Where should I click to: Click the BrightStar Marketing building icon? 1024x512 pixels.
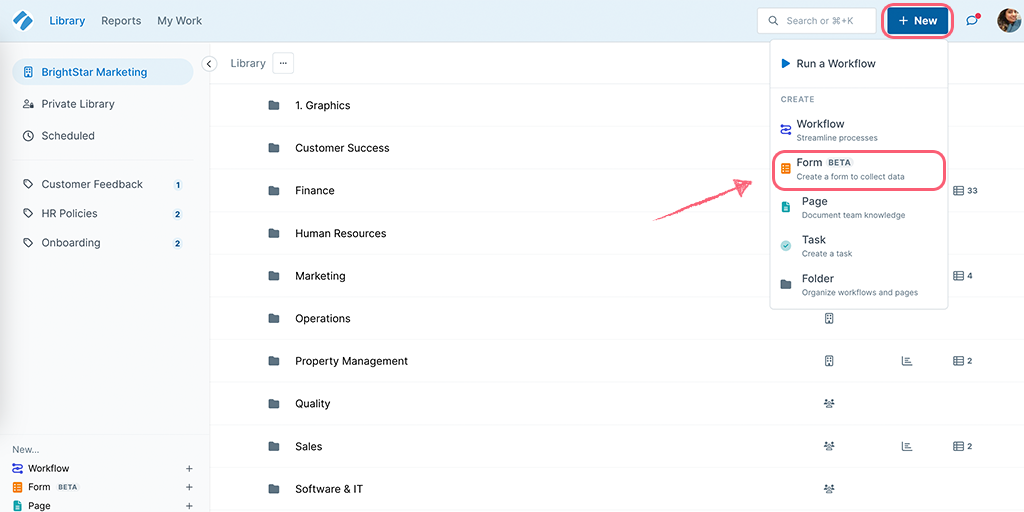pos(27,72)
